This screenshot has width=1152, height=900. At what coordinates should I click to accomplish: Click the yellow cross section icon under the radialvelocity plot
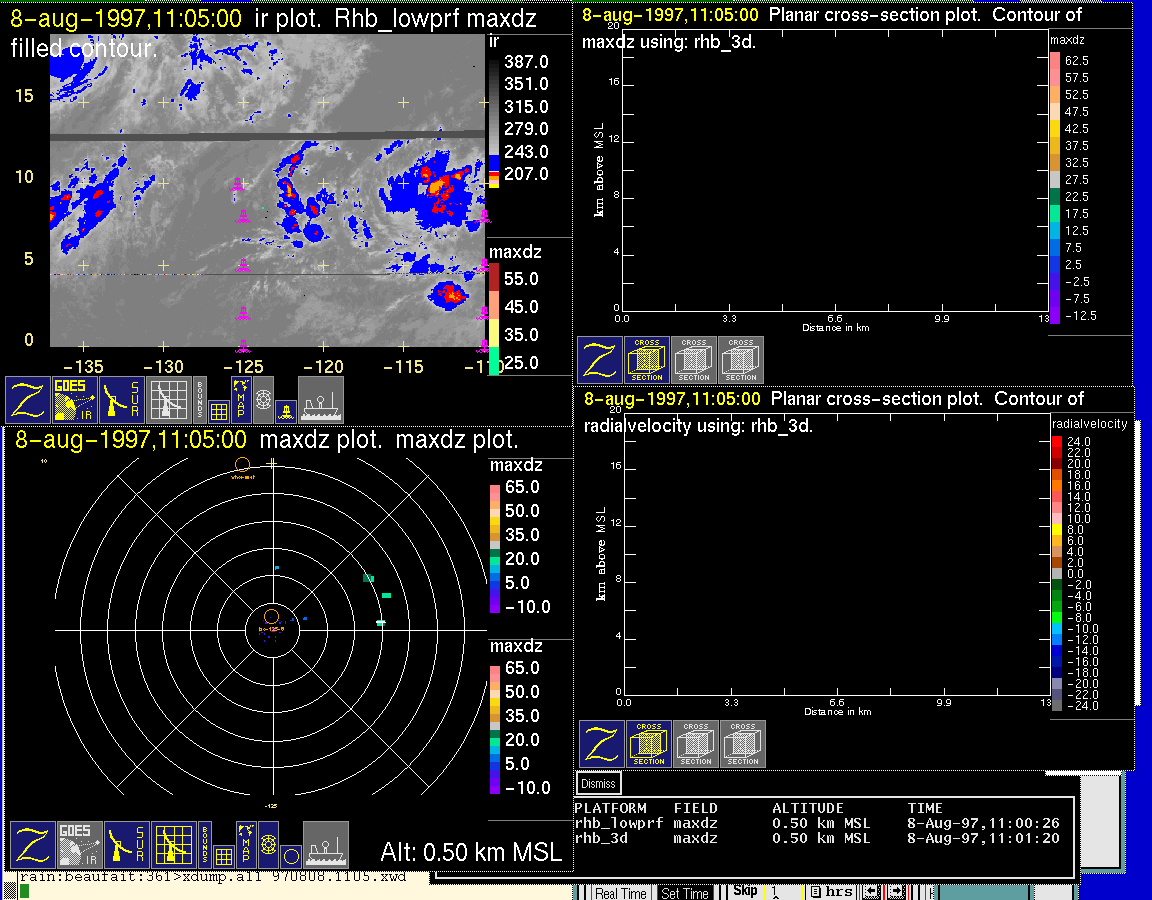[649, 744]
